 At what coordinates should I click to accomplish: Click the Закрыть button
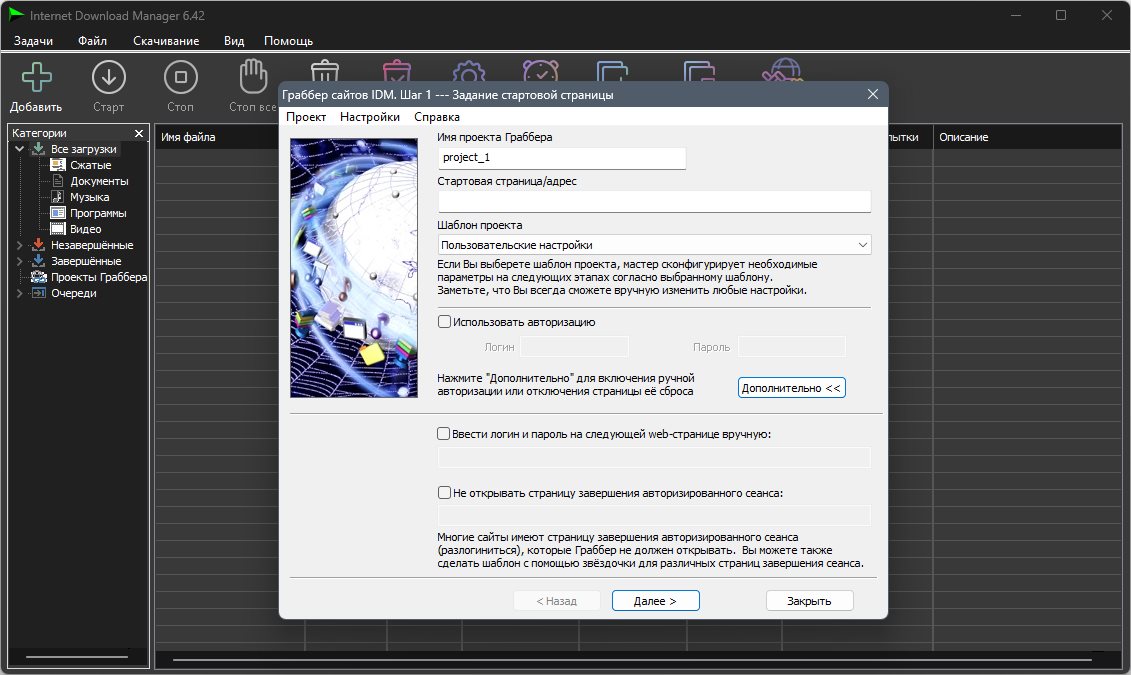click(809, 601)
